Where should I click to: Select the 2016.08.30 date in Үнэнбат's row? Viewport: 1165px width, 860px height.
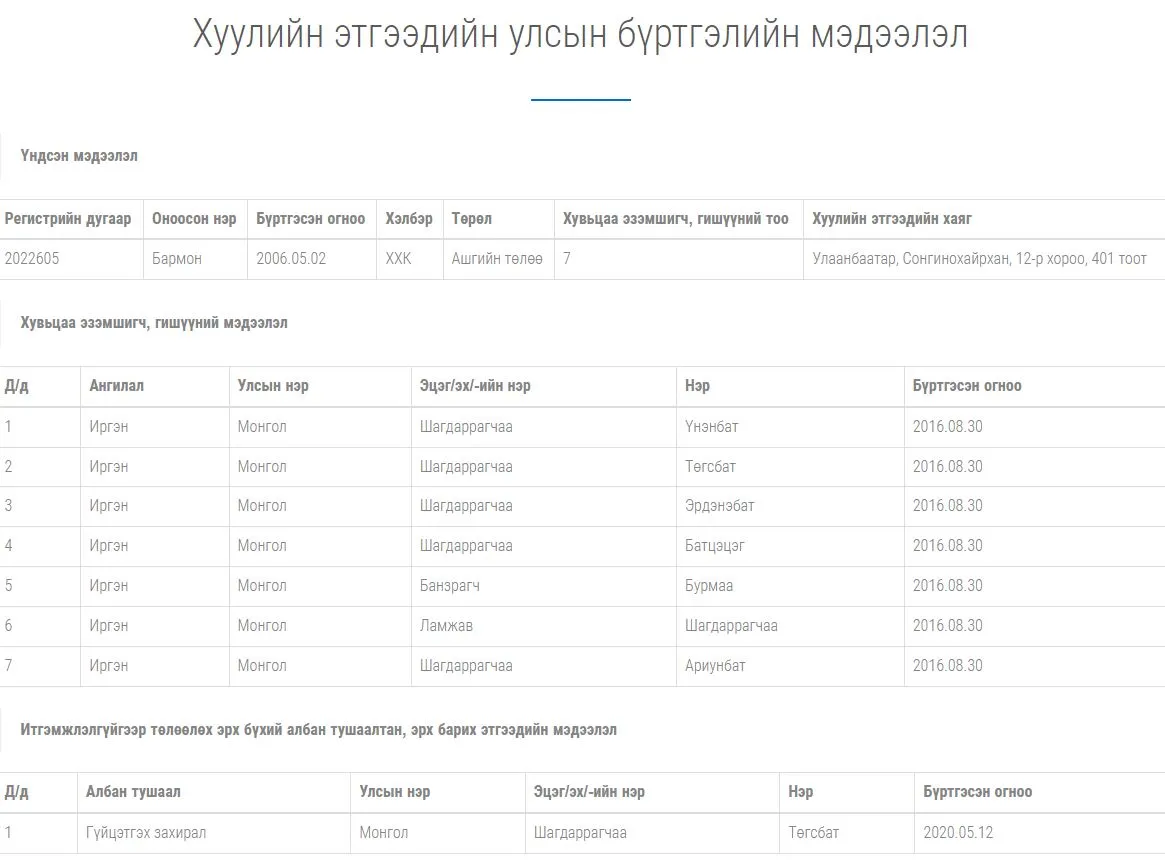click(947, 427)
